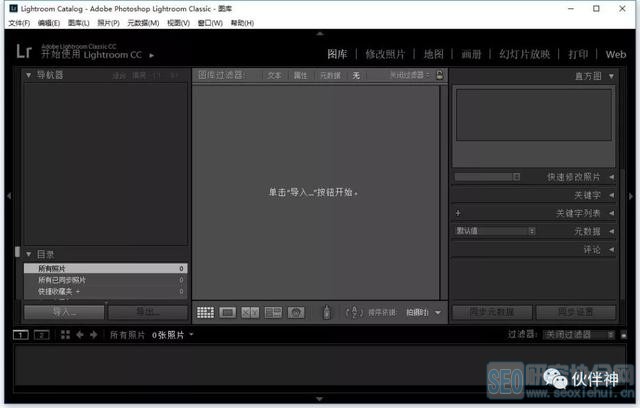The image size is (640, 408).
Task: Open the 窗口(W) menu
Action: click(210, 23)
